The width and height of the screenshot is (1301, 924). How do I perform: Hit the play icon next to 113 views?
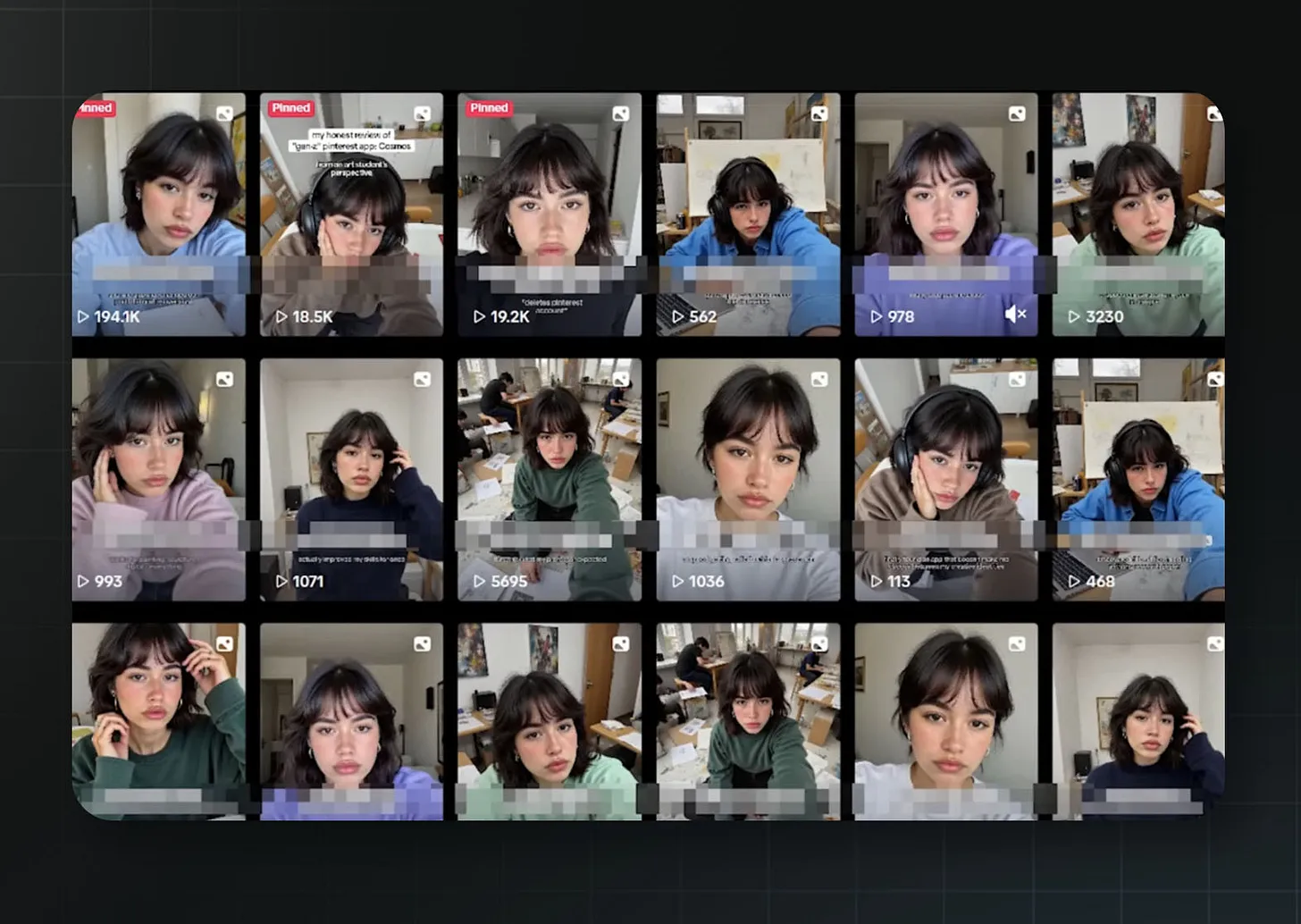877,582
